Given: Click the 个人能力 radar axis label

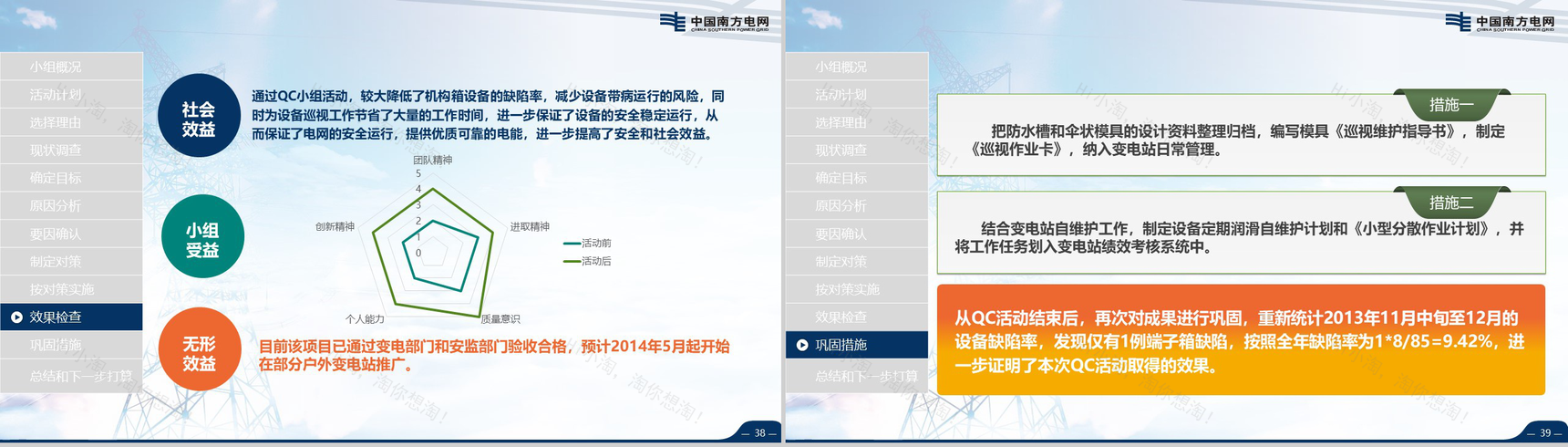Looking at the screenshot, I should coord(365,319).
